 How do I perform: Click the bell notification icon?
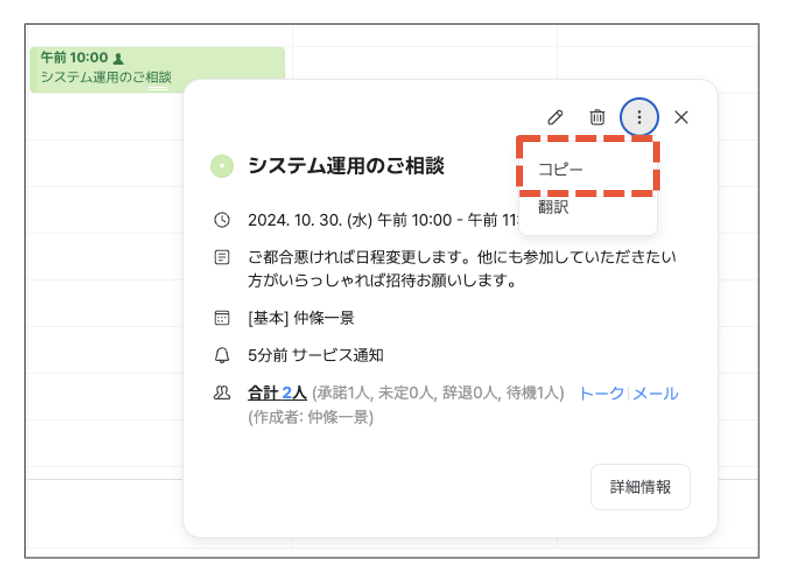click(x=222, y=355)
